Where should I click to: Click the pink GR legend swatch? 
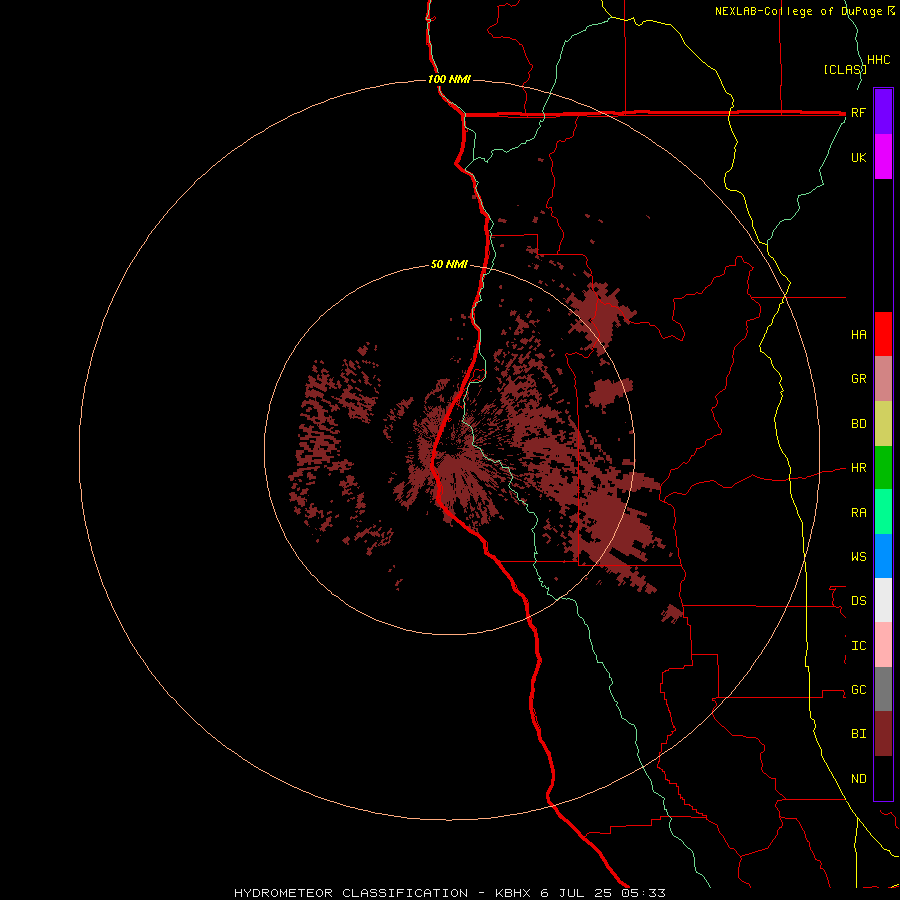pyautogui.click(x=883, y=379)
